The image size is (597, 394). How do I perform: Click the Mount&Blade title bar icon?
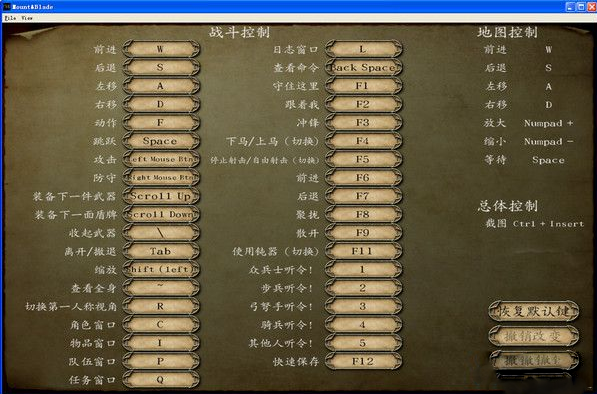click(6, 6)
